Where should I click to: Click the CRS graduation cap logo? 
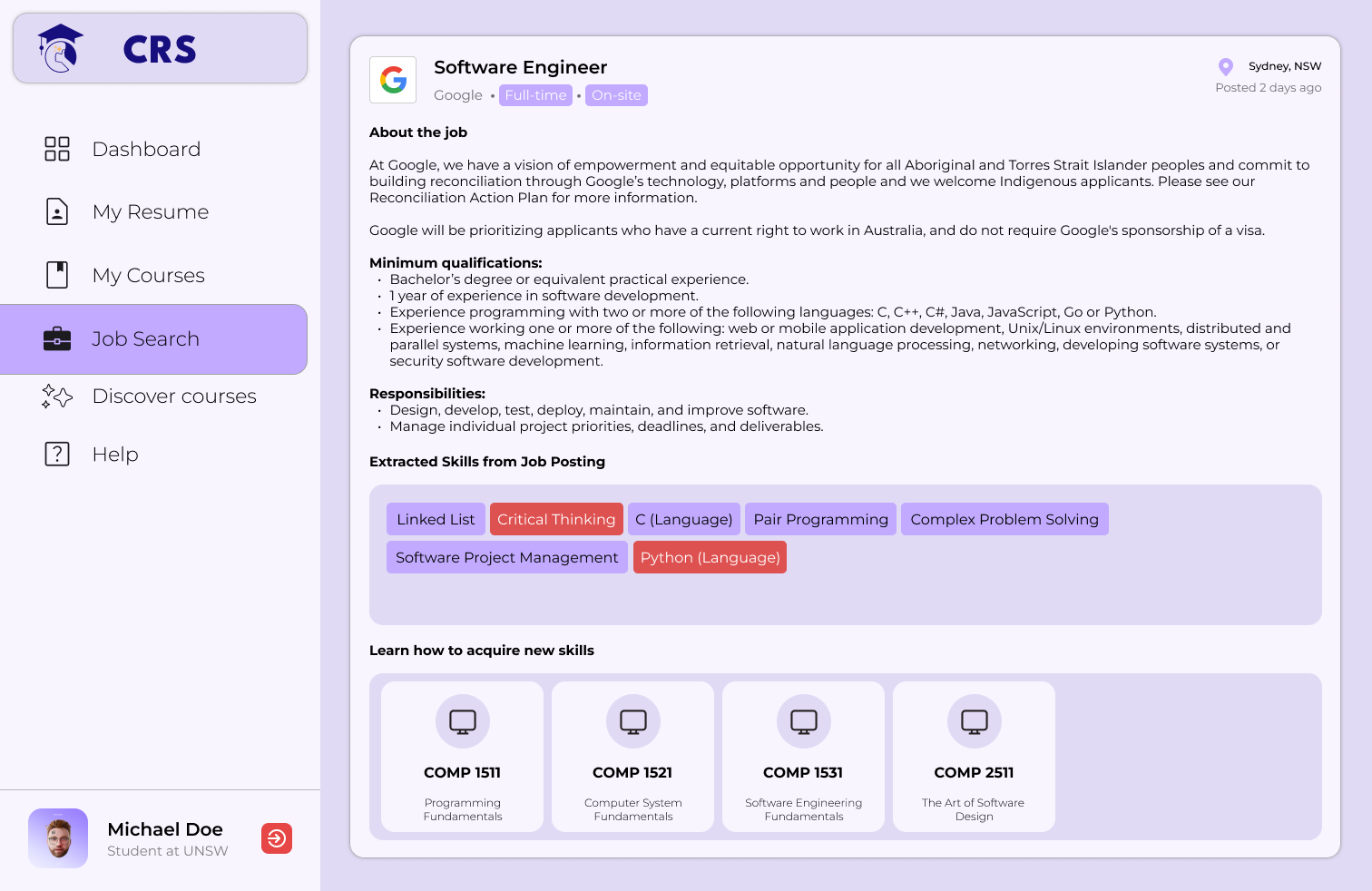click(60, 48)
